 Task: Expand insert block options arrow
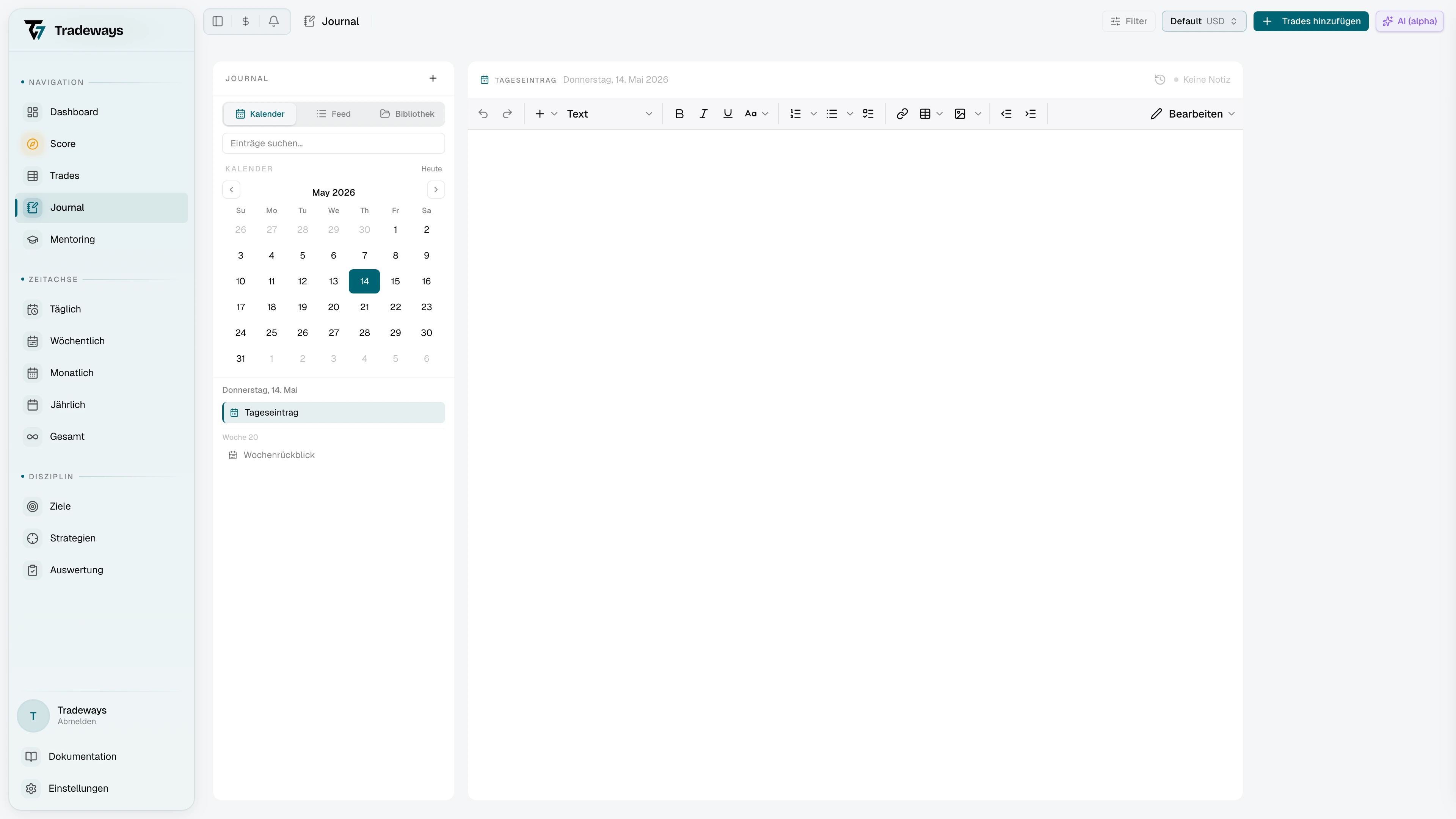coord(554,114)
